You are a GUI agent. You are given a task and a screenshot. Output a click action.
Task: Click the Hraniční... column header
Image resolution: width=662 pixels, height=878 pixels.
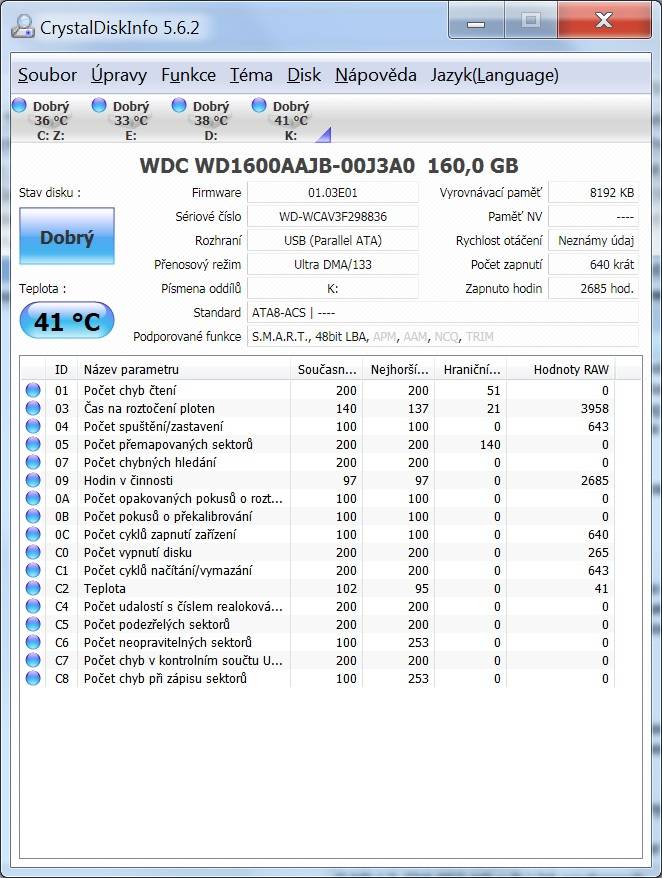click(x=471, y=370)
